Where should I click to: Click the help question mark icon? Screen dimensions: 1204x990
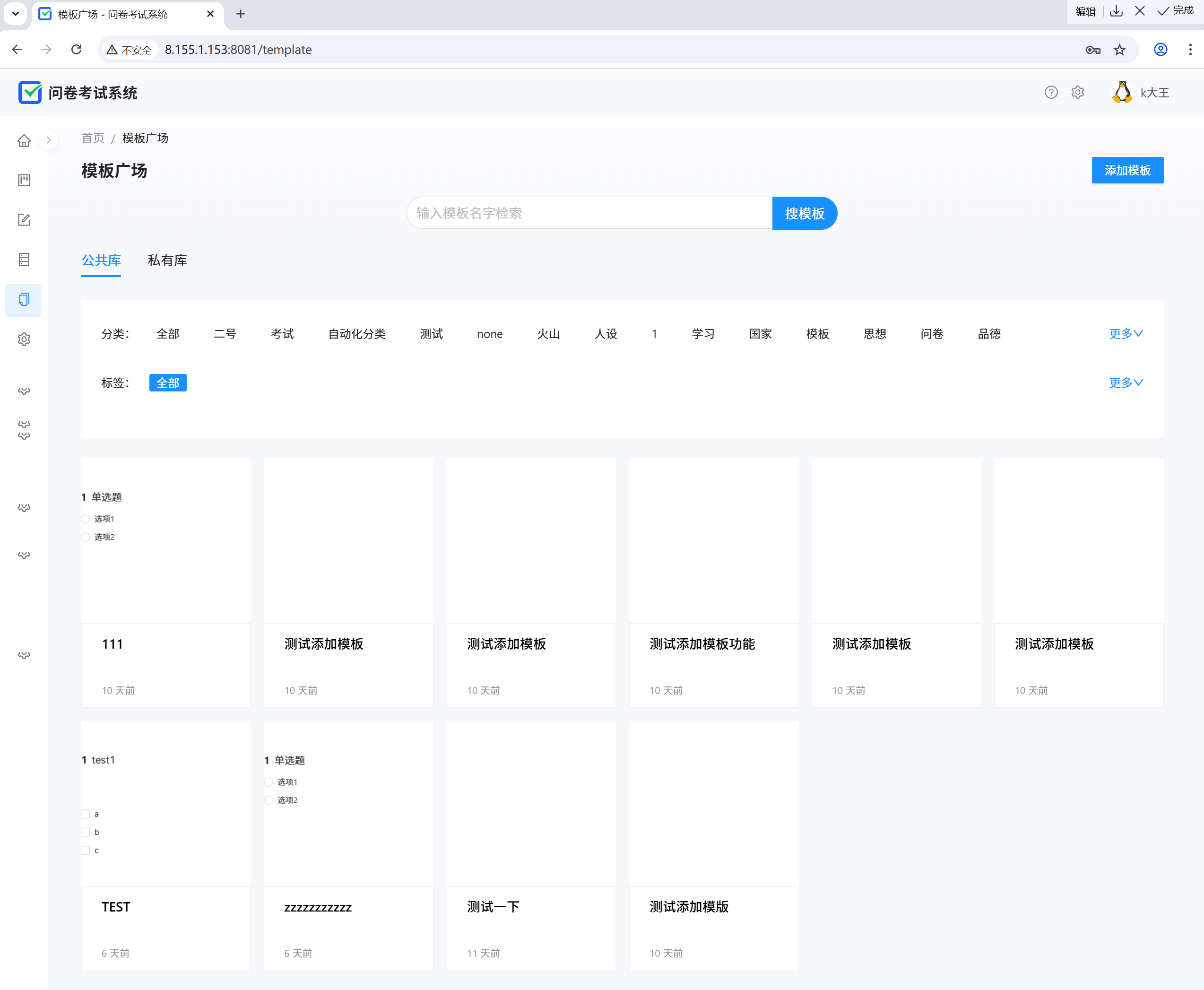point(1051,92)
